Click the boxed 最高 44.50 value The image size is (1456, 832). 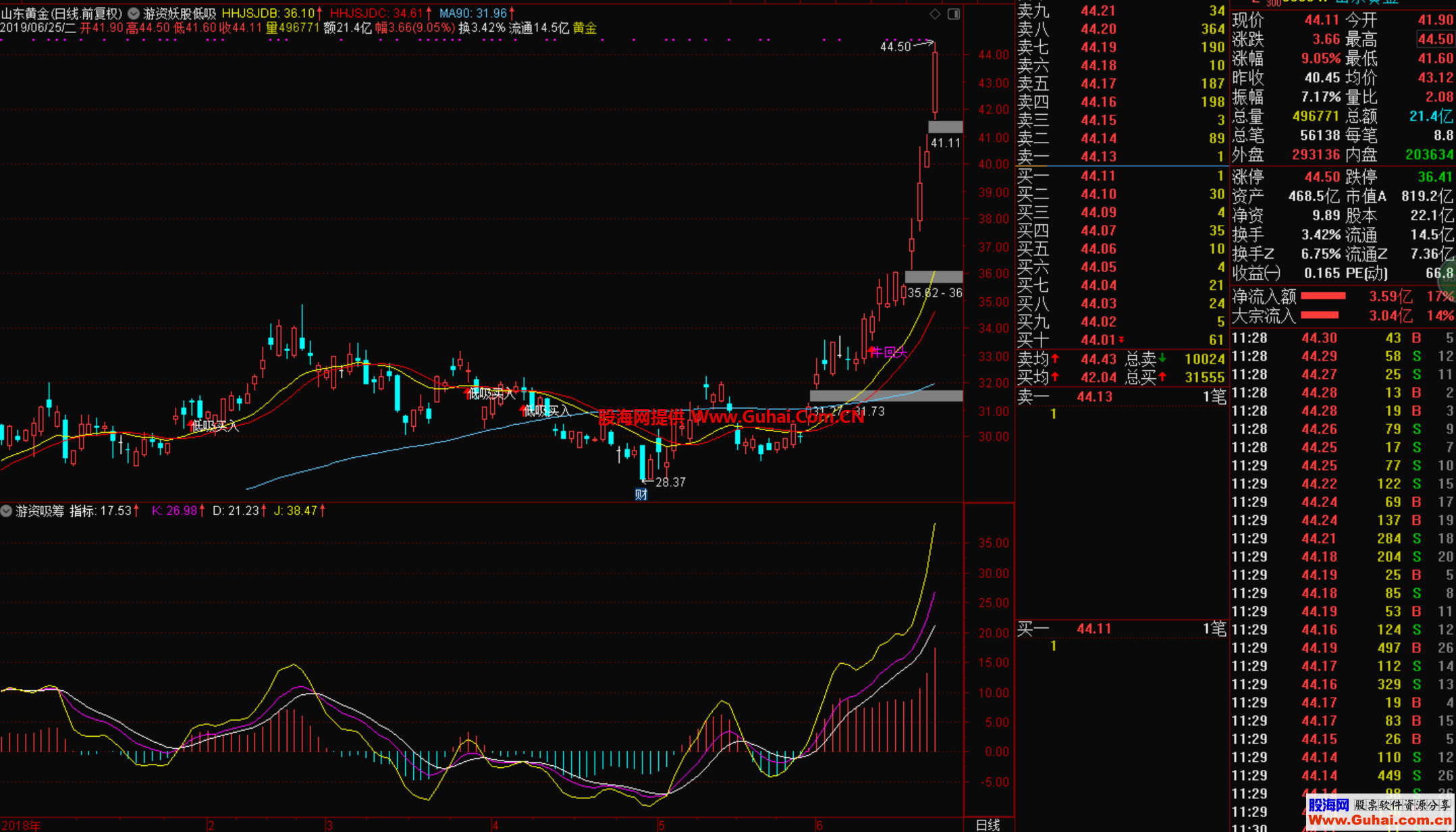[x=1434, y=39]
